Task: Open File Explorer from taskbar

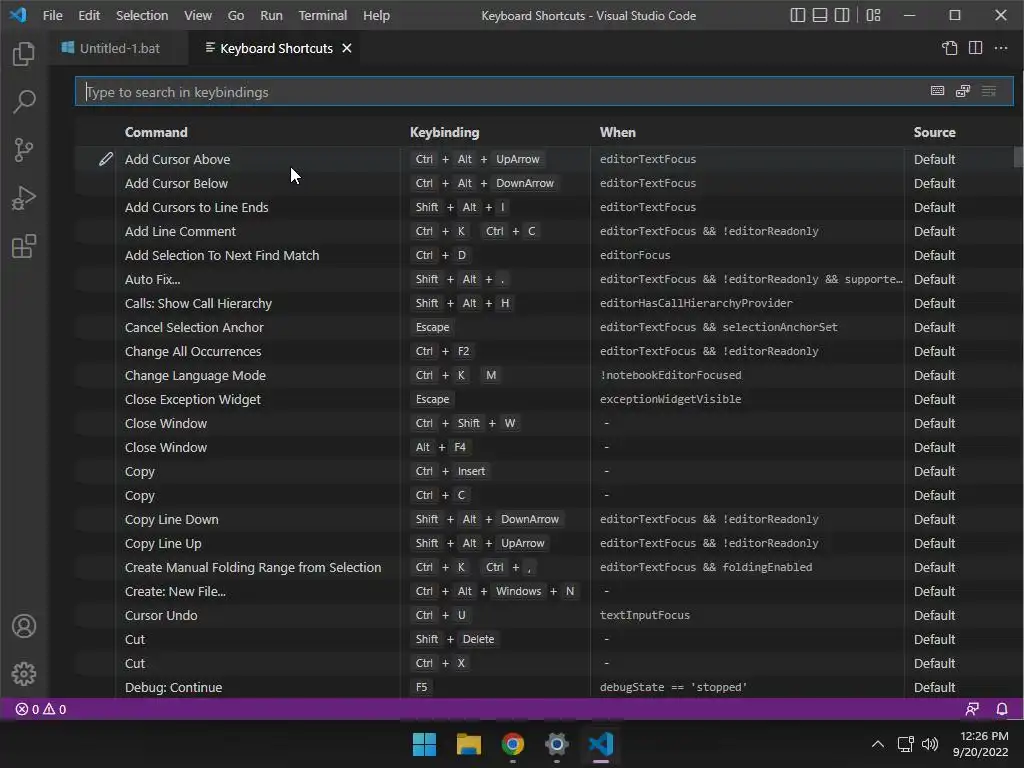Action: 468,744
